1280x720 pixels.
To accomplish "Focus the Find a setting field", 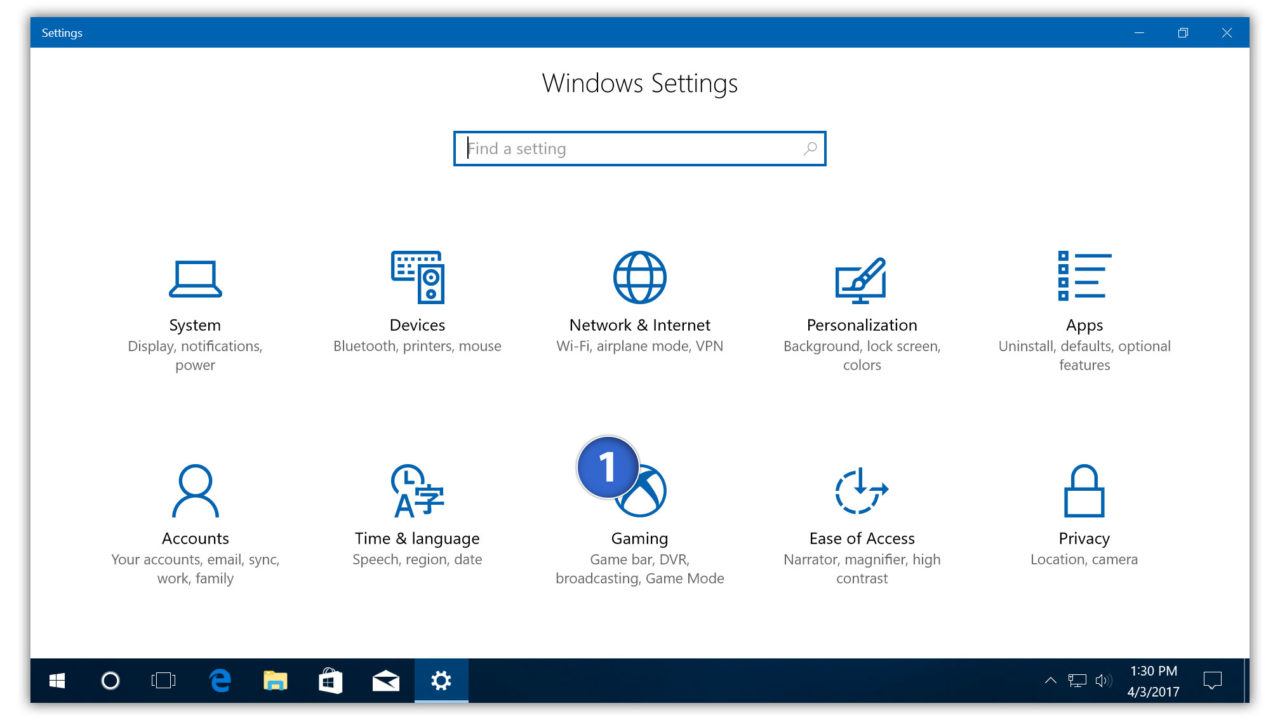I will coord(640,149).
